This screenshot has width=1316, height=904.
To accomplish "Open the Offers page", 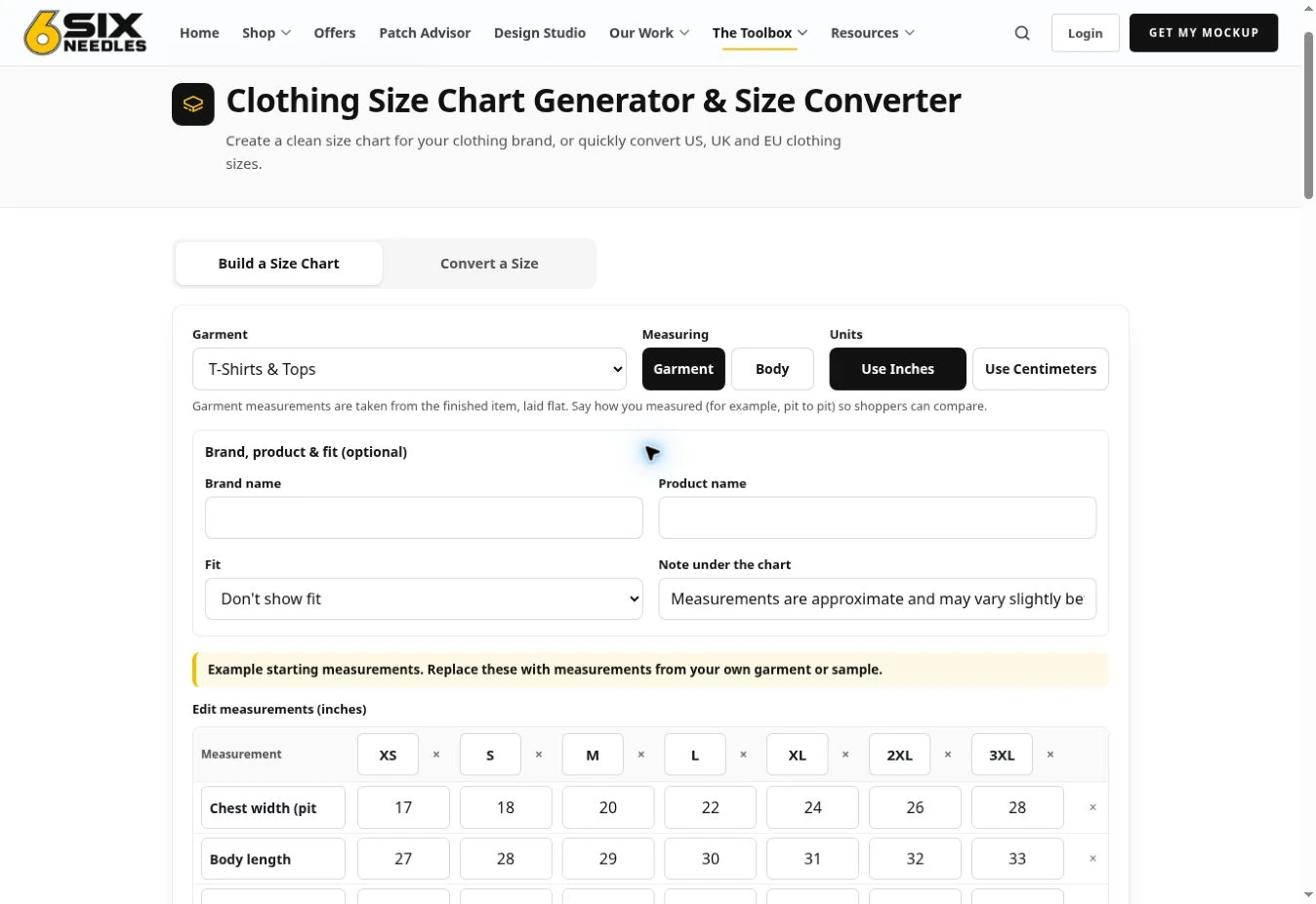I will pos(335,33).
